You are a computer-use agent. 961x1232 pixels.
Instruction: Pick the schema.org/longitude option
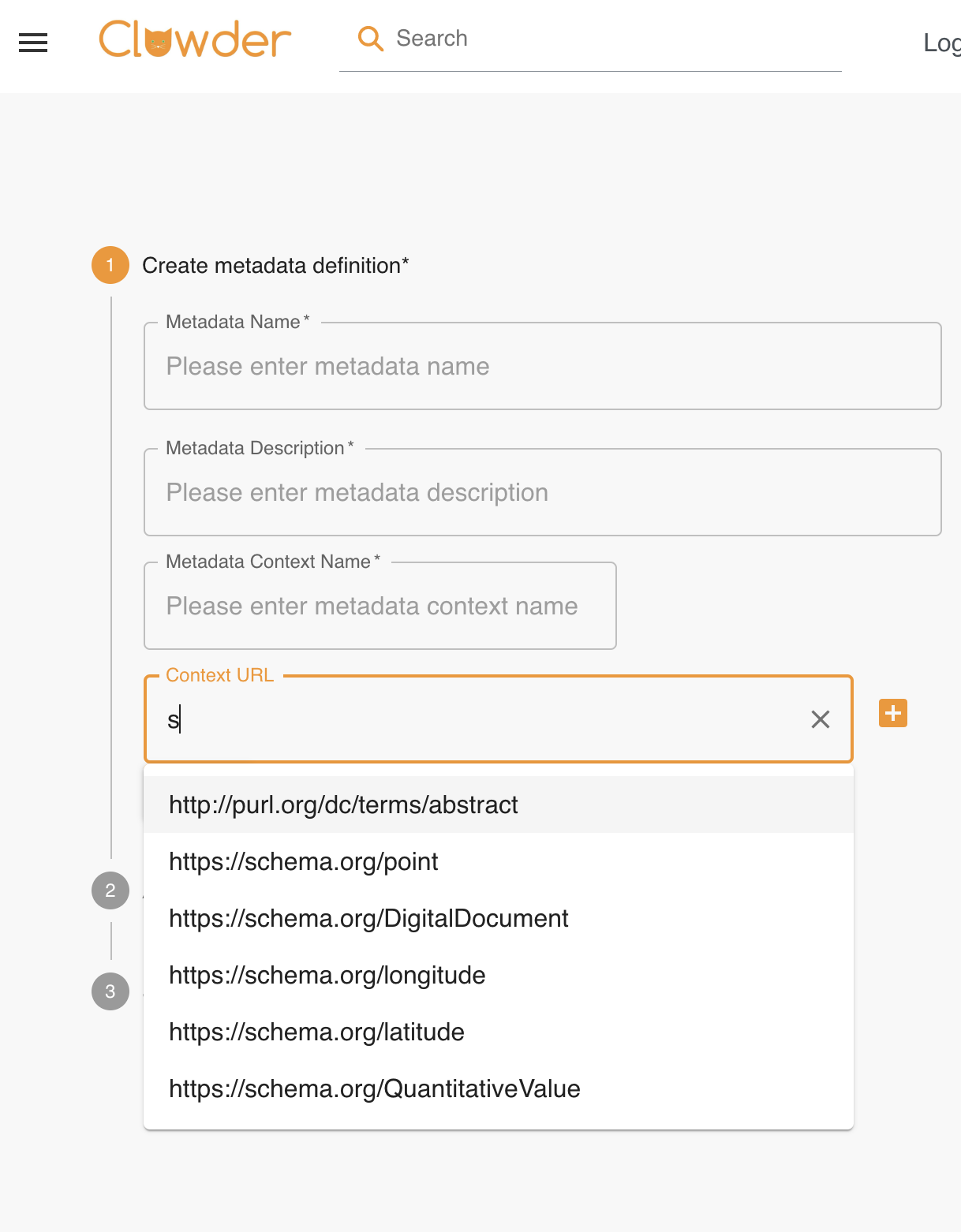tap(327, 975)
